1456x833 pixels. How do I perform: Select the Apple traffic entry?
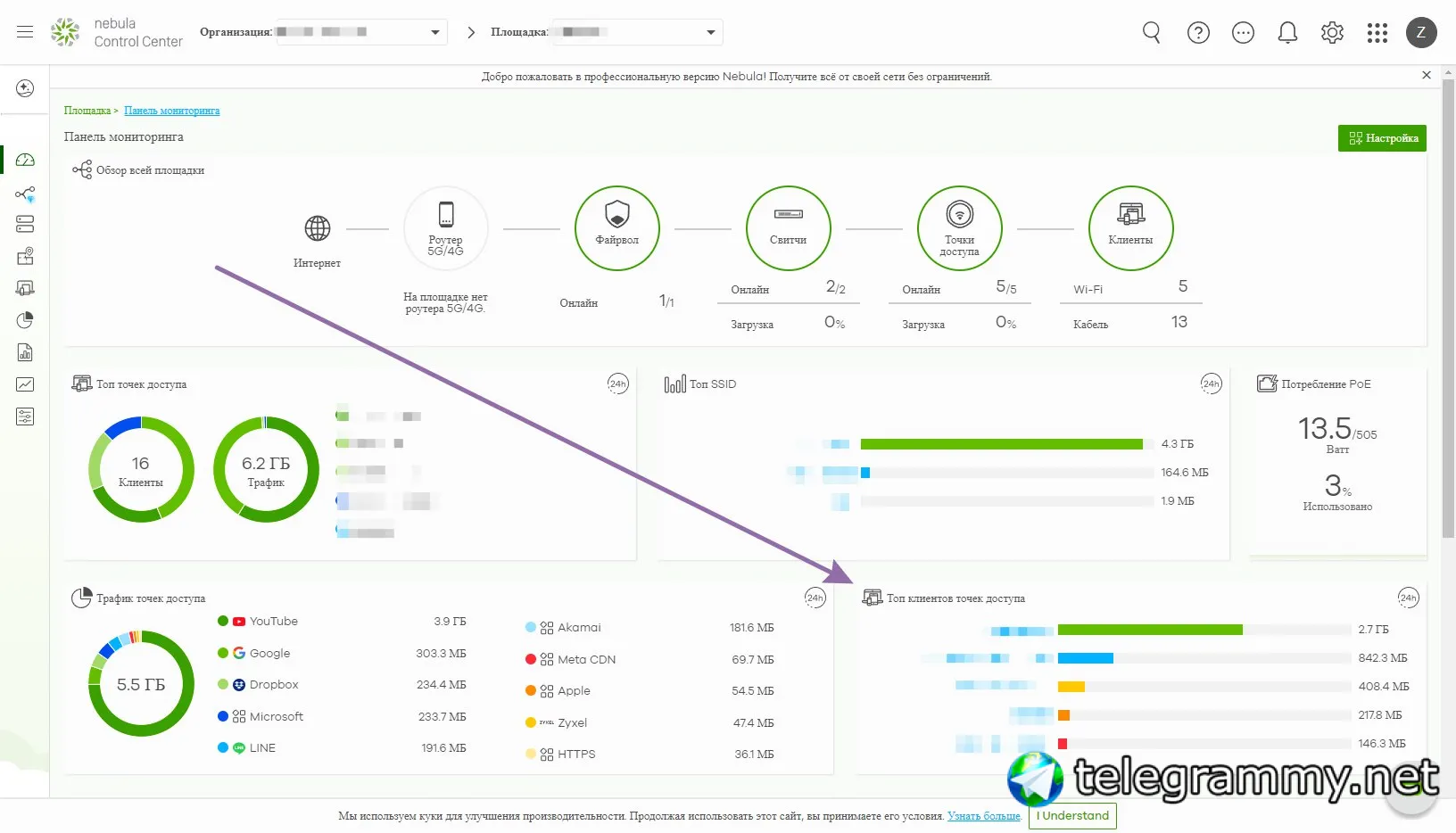coord(649,691)
